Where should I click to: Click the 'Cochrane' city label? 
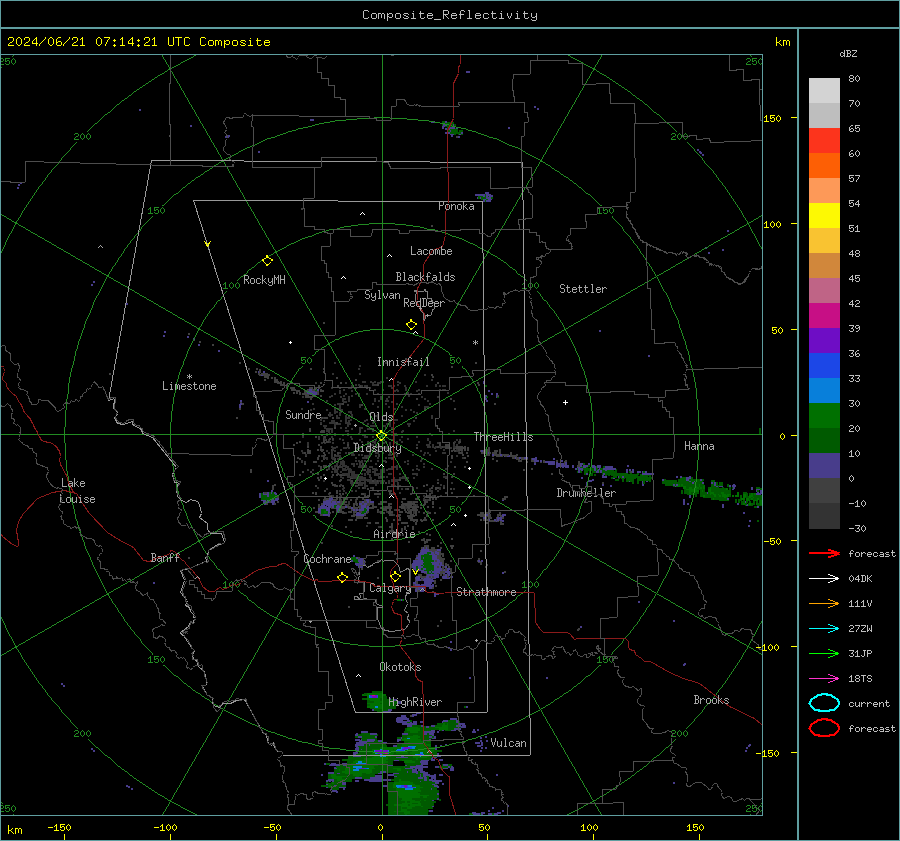[x=327, y=559]
